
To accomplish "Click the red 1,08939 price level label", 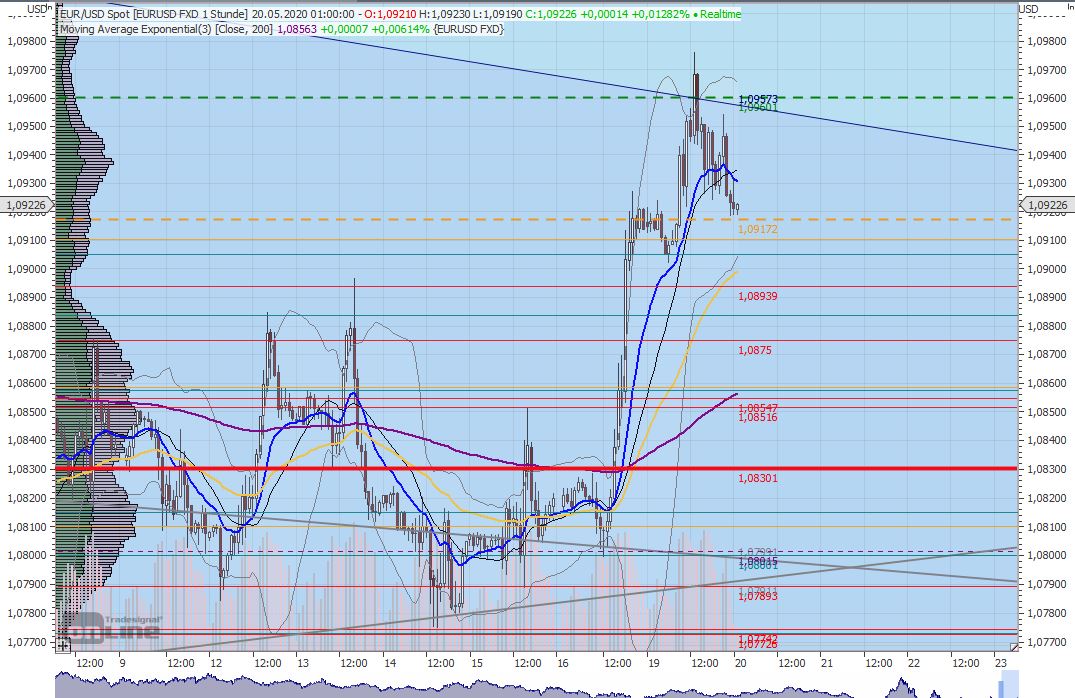I will (757, 297).
